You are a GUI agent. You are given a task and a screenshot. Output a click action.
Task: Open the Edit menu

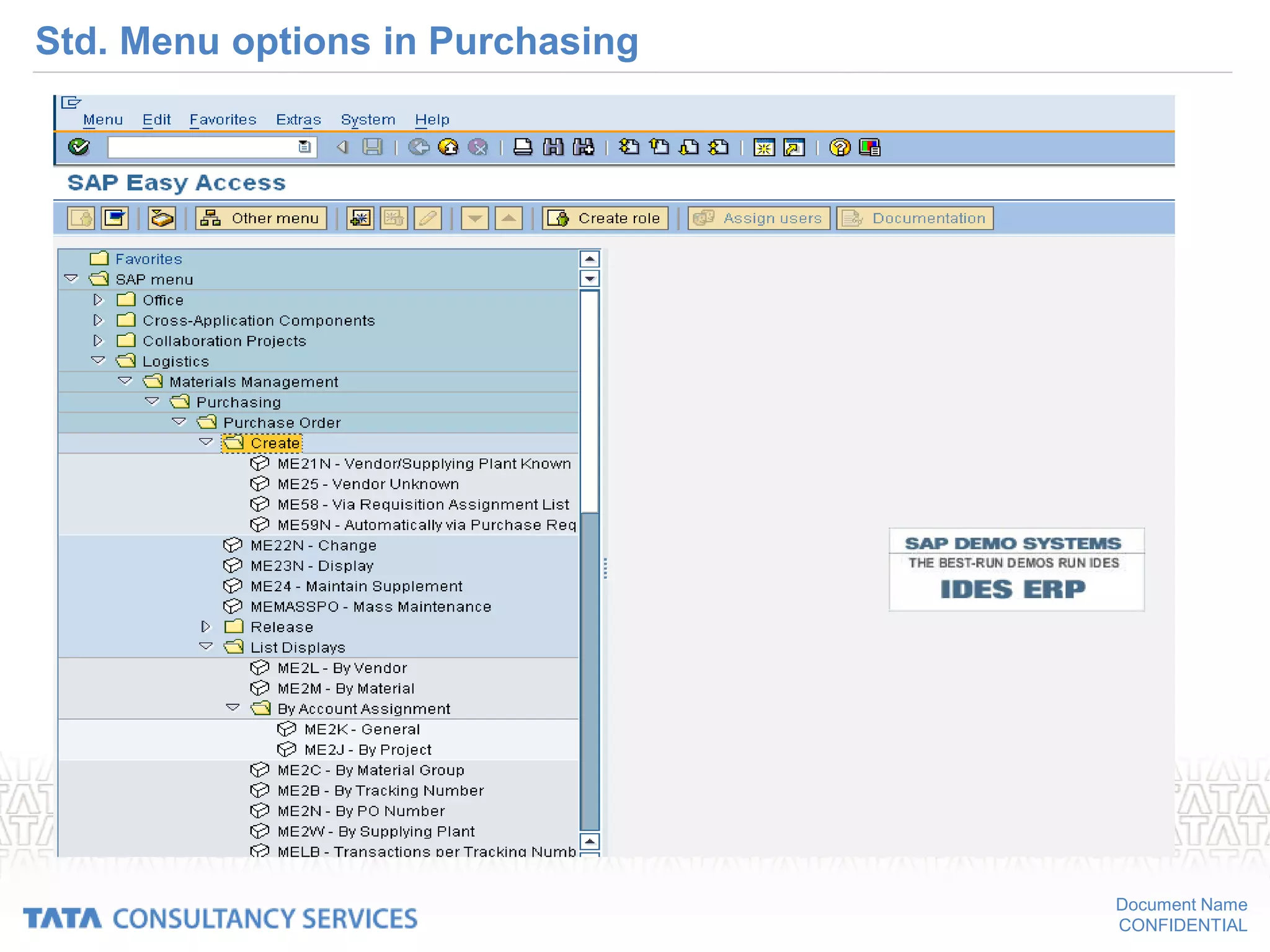coord(156,120)
